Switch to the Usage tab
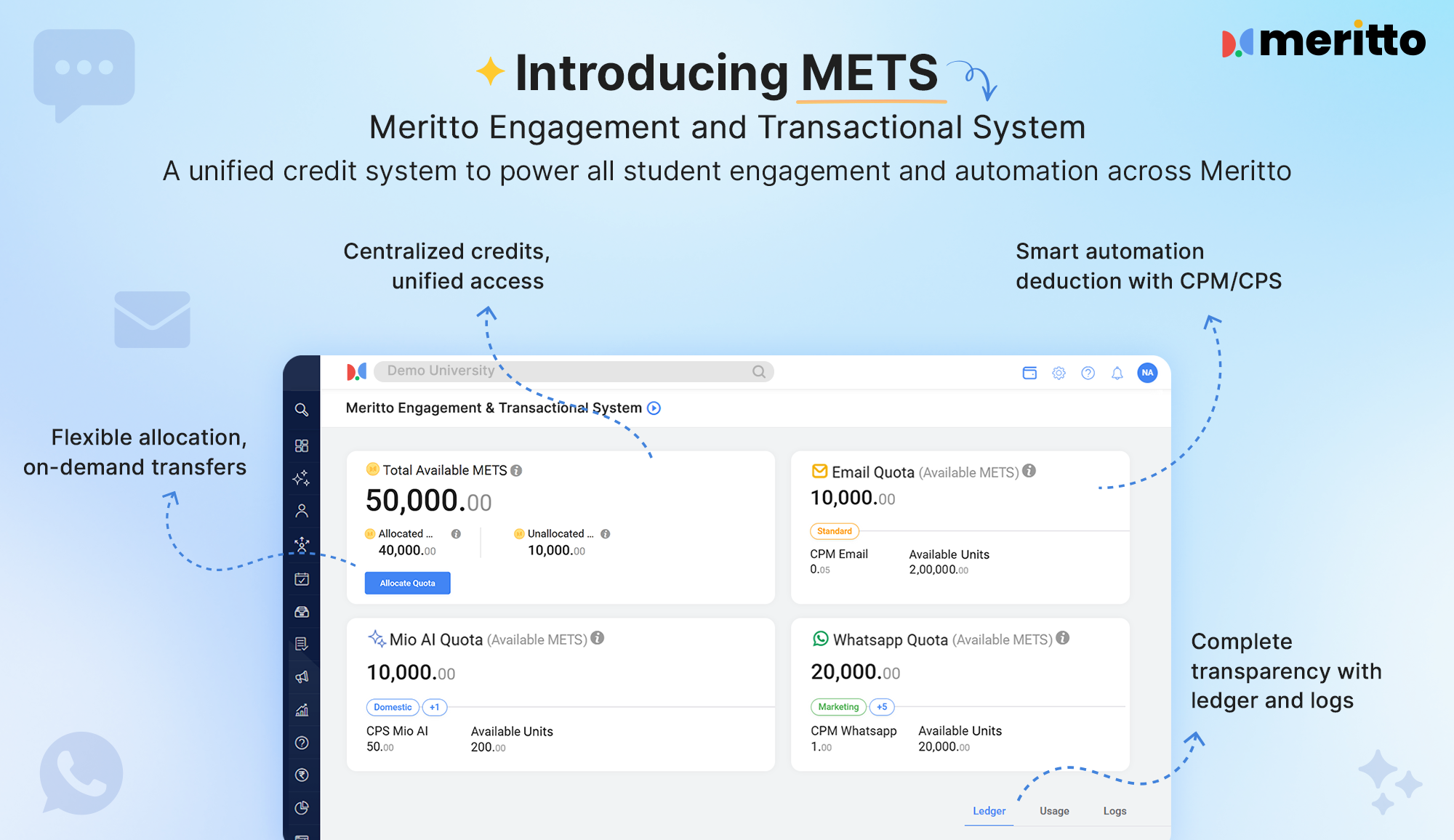Screen dimensions: 1454x840 pyautogui.click(x=1054, y=810)
